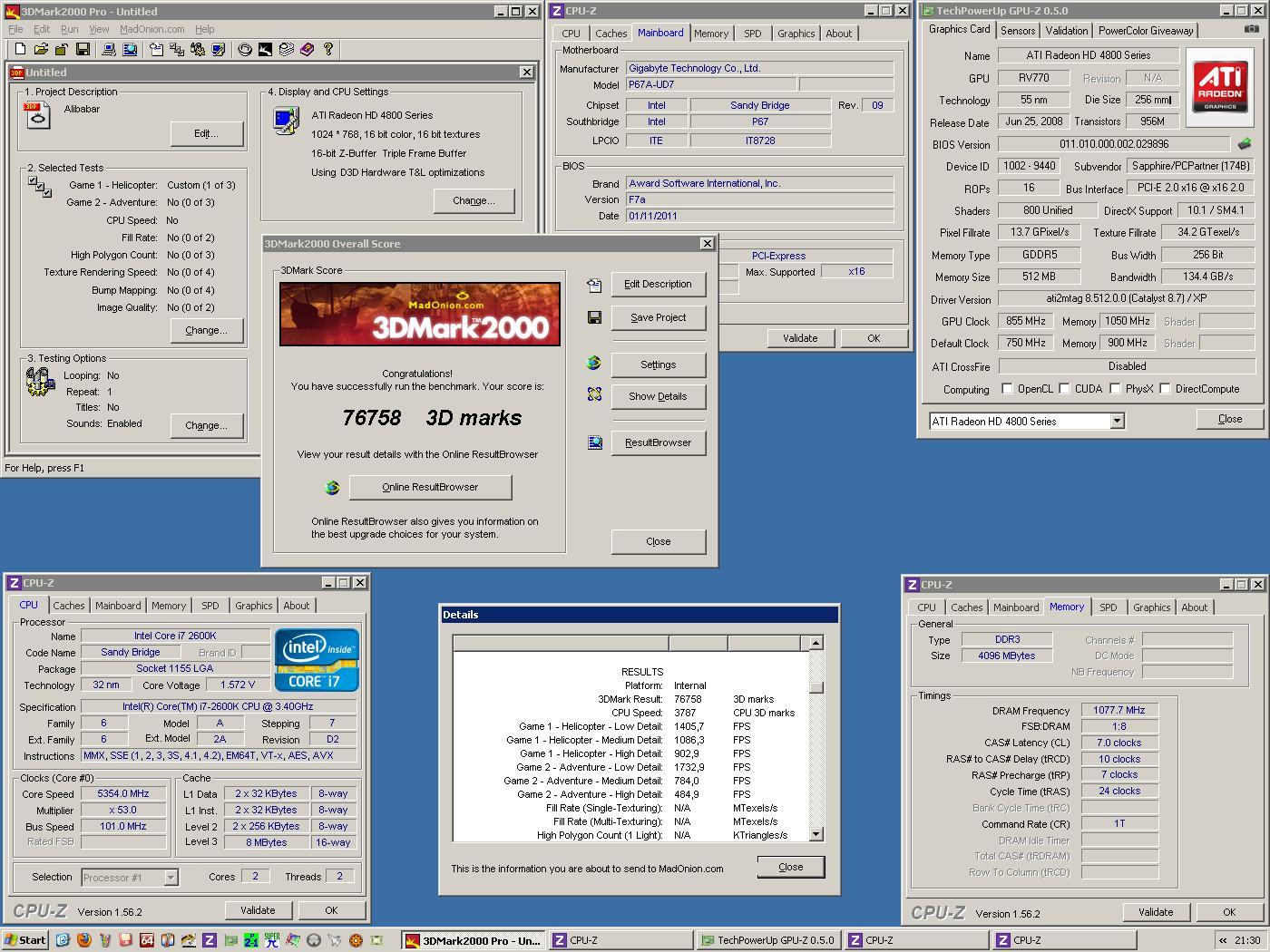The width and height of the screenshot is (1270, 952).
Task: Click the Close button in GPU-Z
Action: (1230, 419)
